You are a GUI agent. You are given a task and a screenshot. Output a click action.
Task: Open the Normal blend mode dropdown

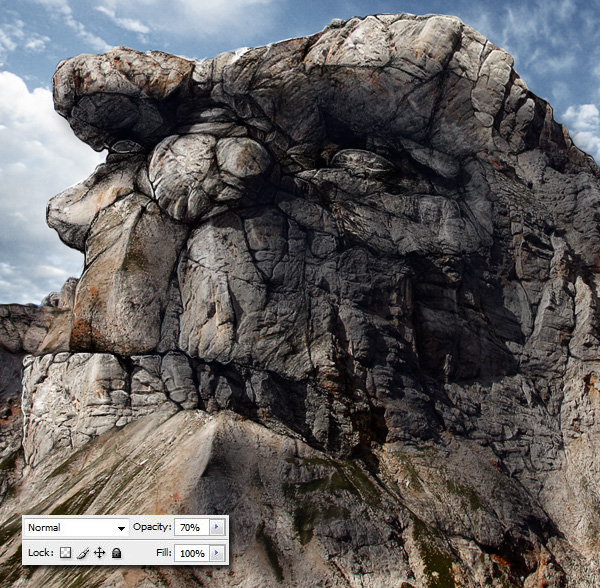coord(77,528)
